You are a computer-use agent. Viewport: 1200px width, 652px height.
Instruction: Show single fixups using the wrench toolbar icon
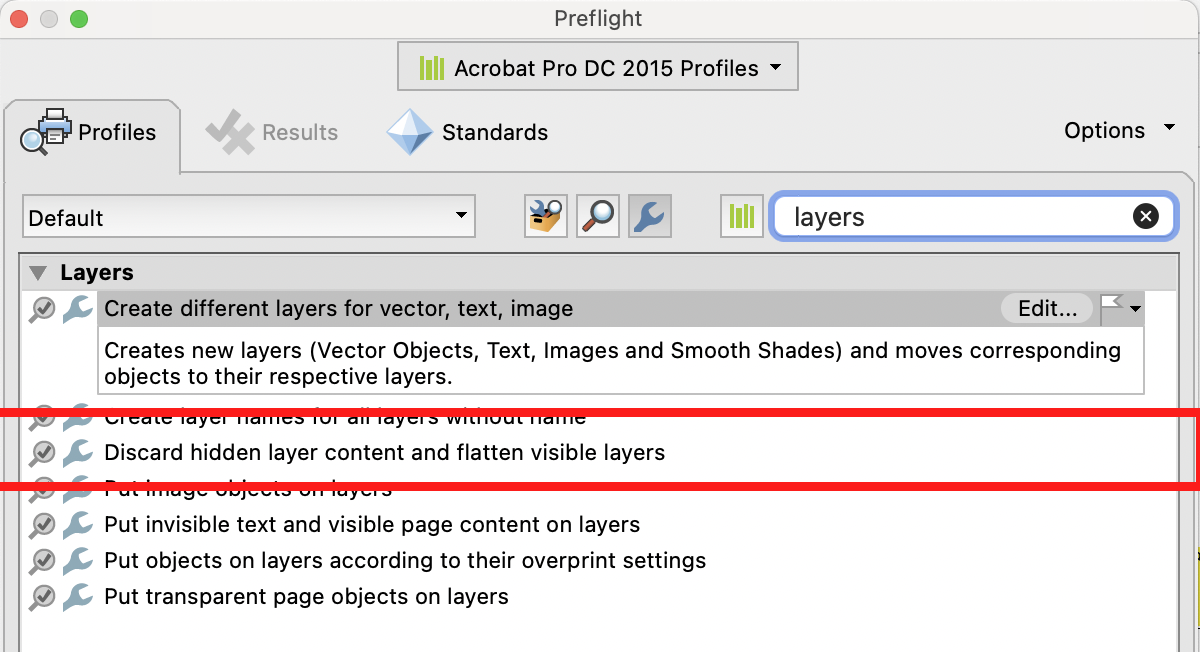[x=650, y=216]
